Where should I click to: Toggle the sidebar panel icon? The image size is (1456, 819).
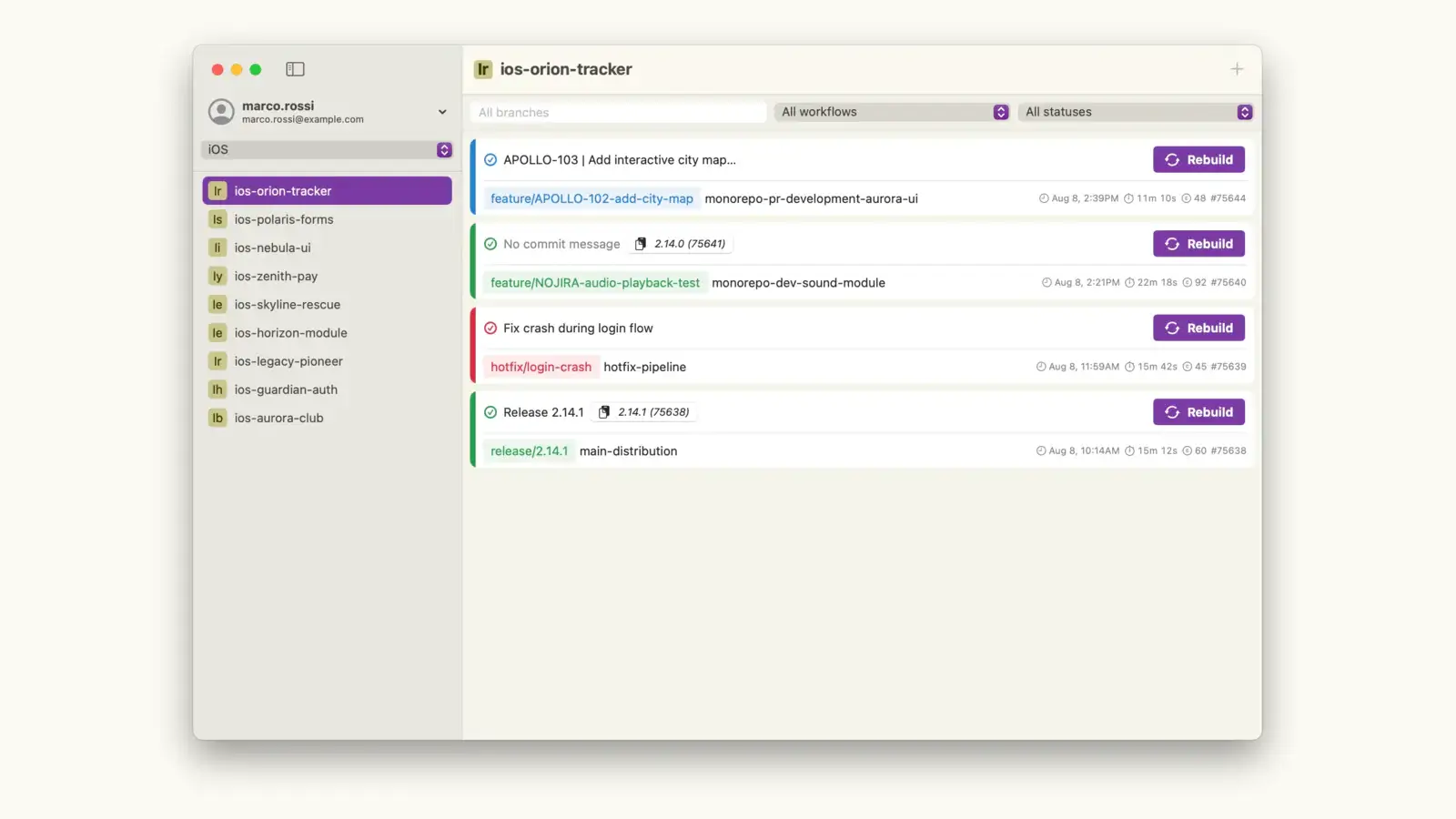coord(295,69)
